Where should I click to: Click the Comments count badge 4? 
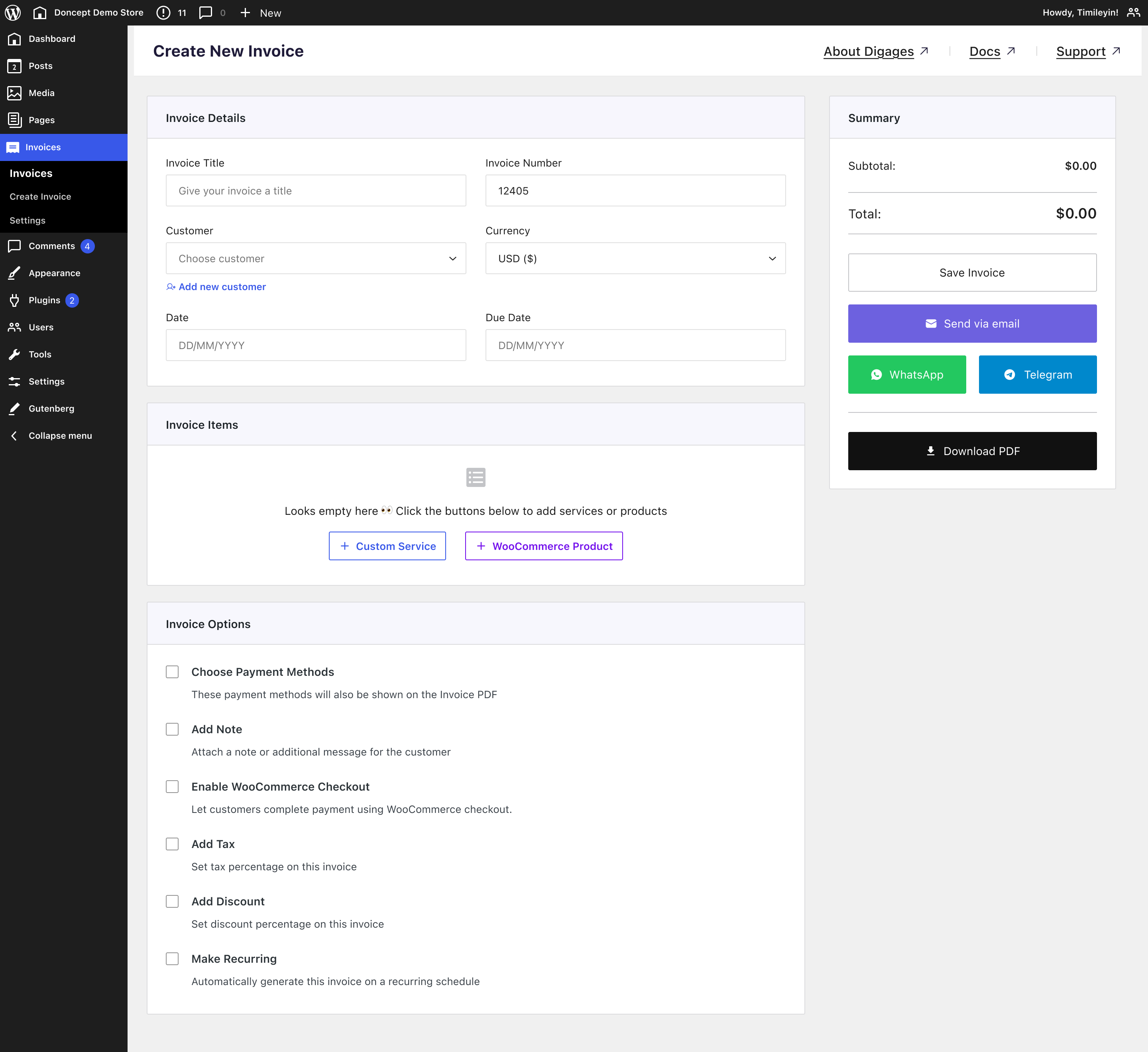pyautogui.click(x=87, y=246)
